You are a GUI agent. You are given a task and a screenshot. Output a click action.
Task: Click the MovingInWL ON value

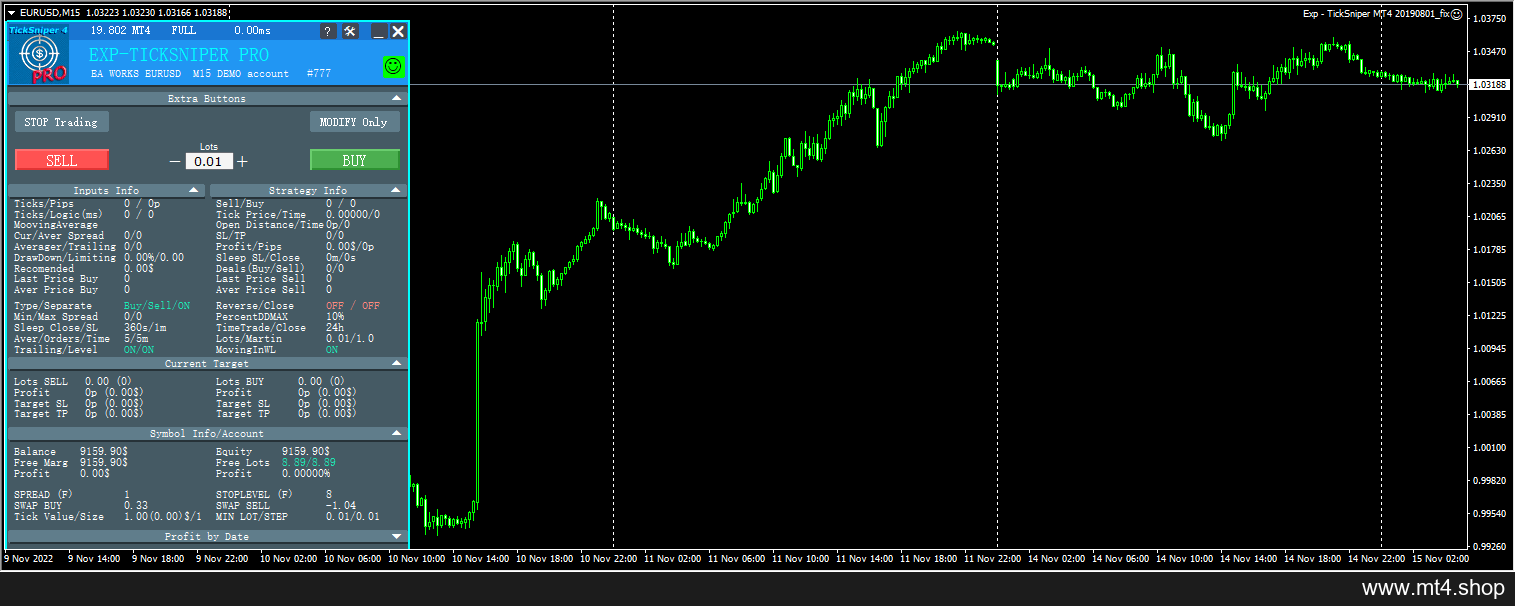click(332, 350)
